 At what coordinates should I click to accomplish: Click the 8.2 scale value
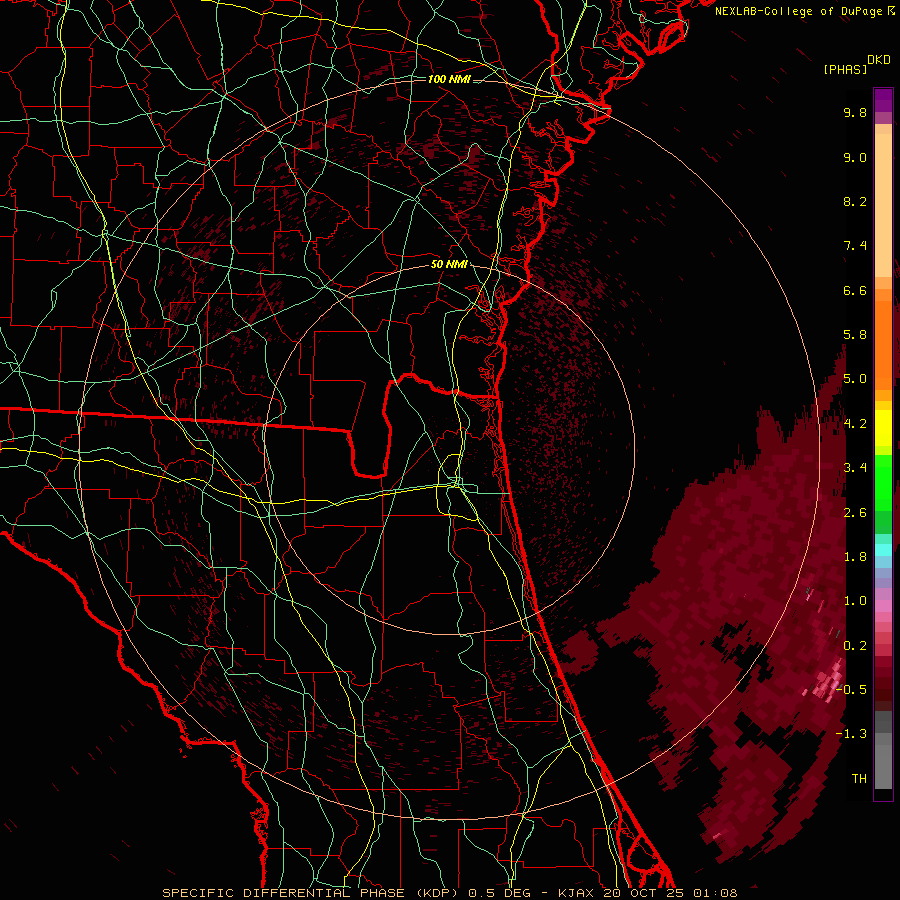[x=855, y=201]
